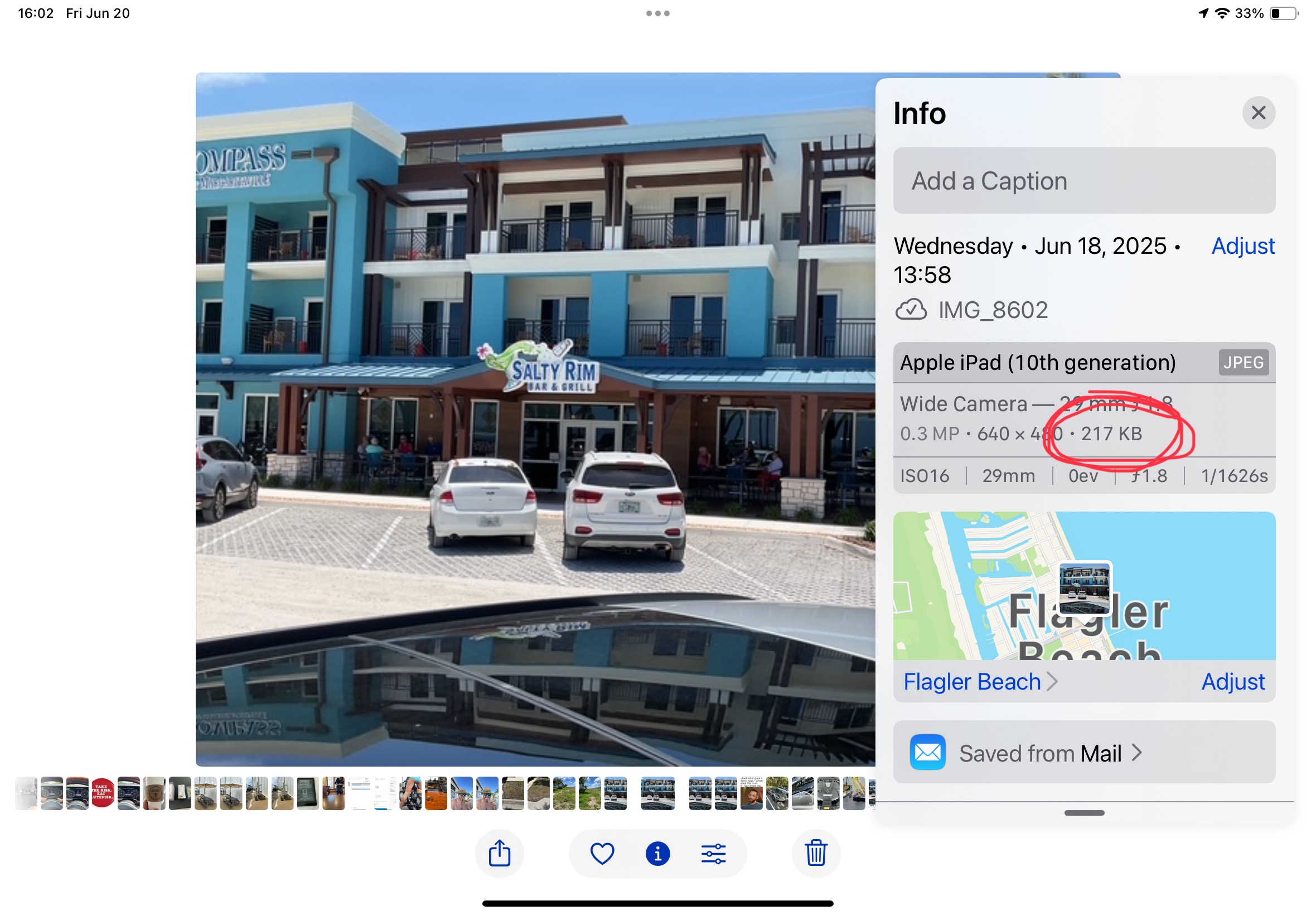This screenshot has height=915, width=1316.
Task: Tap Adjust next to Flagler Beach
Action: tap(1232, 681)
